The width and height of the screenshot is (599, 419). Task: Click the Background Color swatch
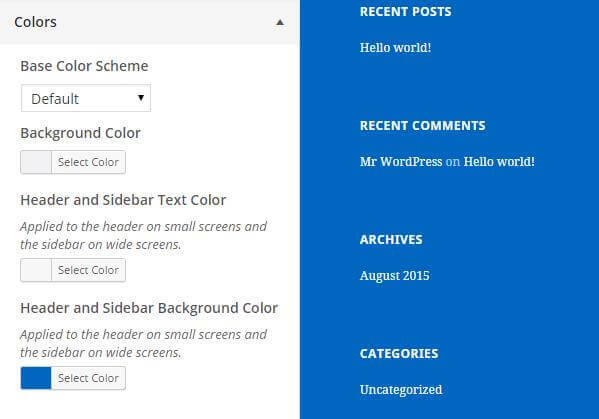coord(36,162)
